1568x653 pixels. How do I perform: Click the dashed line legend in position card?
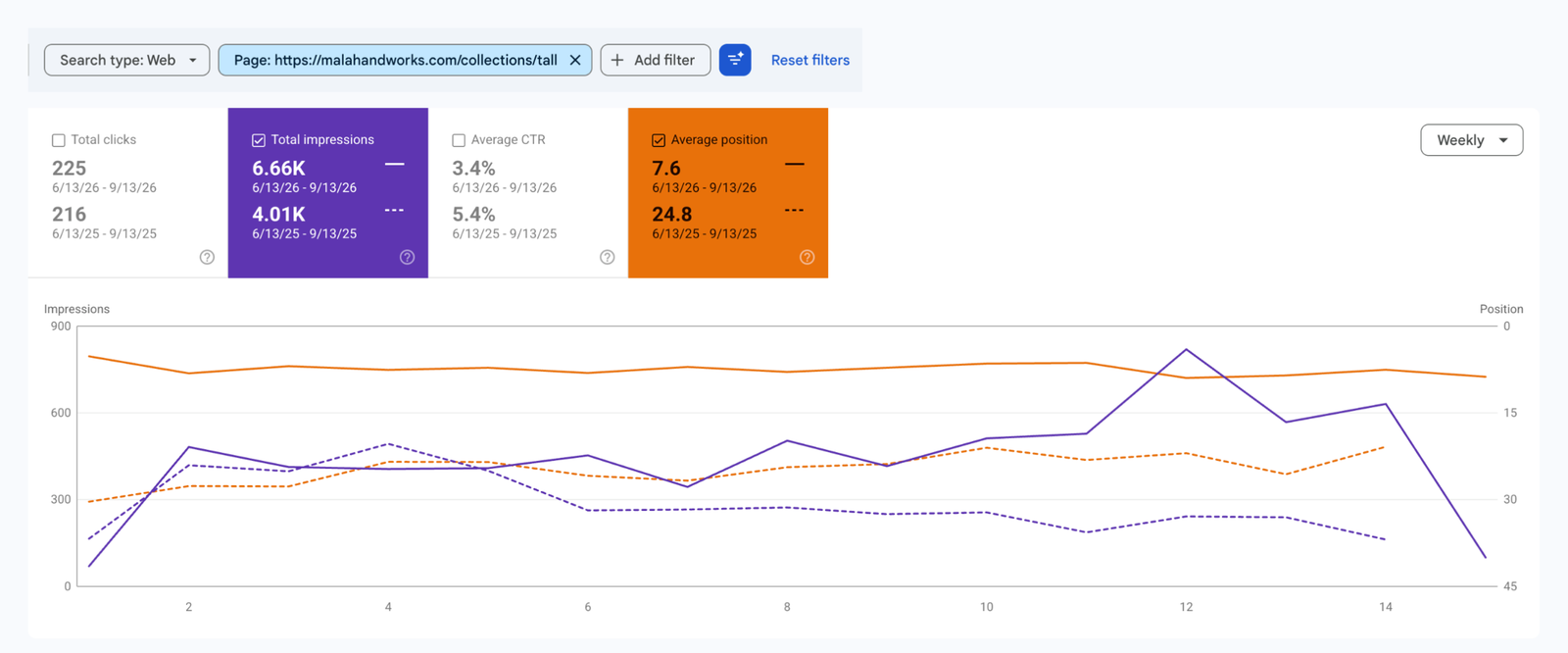[795, 210]
